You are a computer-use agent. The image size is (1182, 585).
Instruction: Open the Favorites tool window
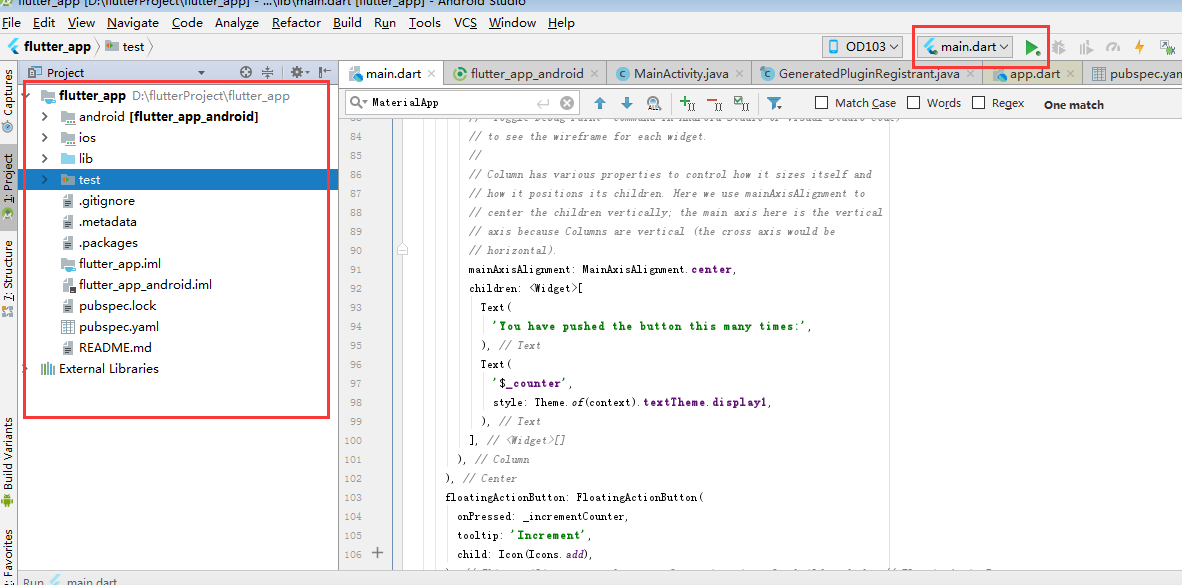point(8,556)
